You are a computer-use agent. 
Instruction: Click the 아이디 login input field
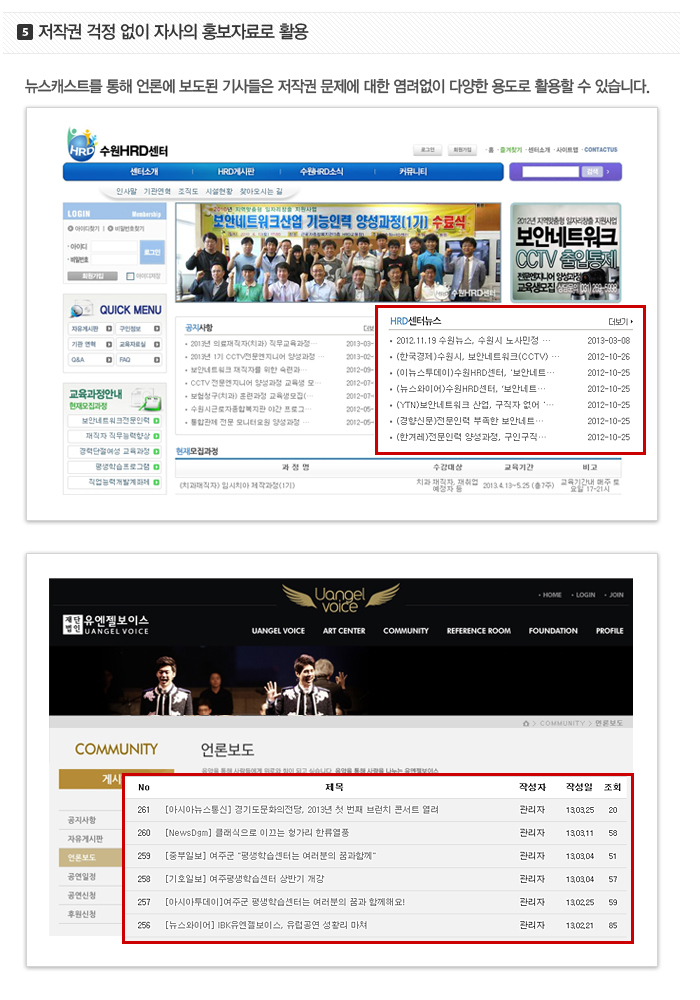tap(114, 246)
